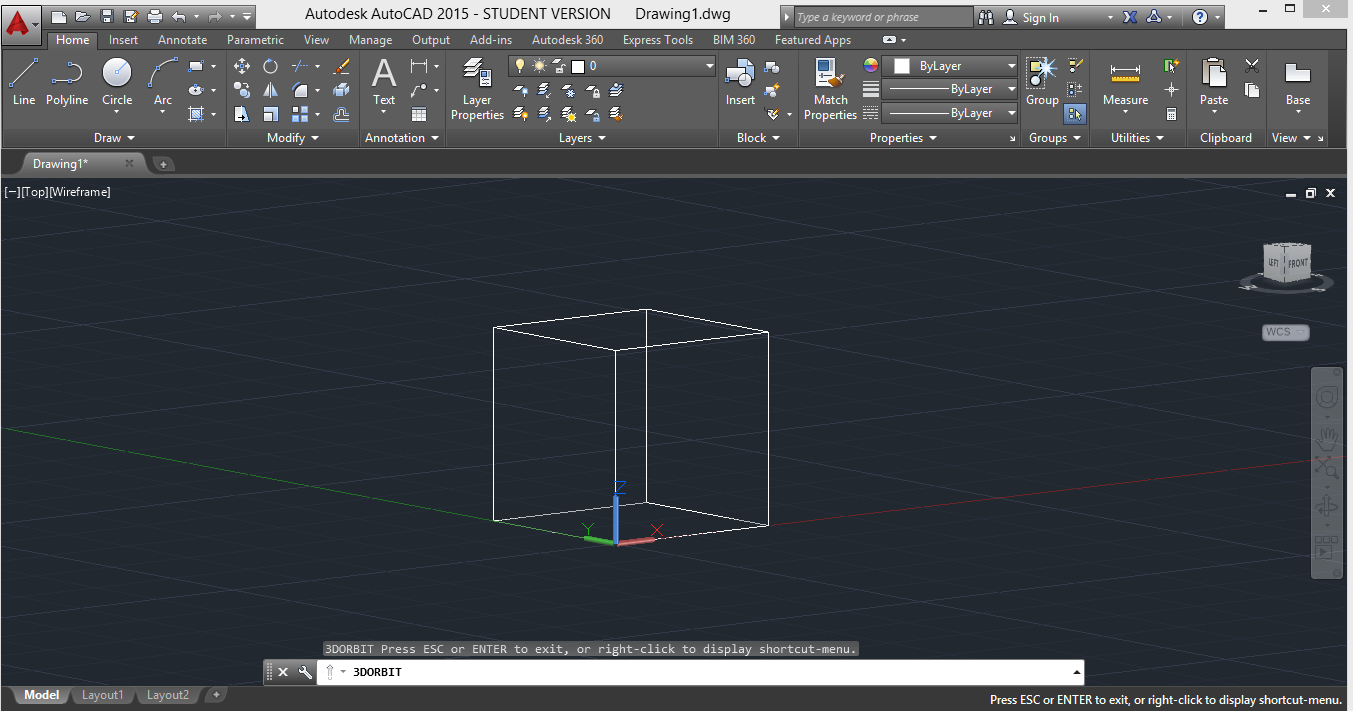Toggle ribbon minimize state button
The height and width of the screenshot is (711, 1353).
point(889,40)
